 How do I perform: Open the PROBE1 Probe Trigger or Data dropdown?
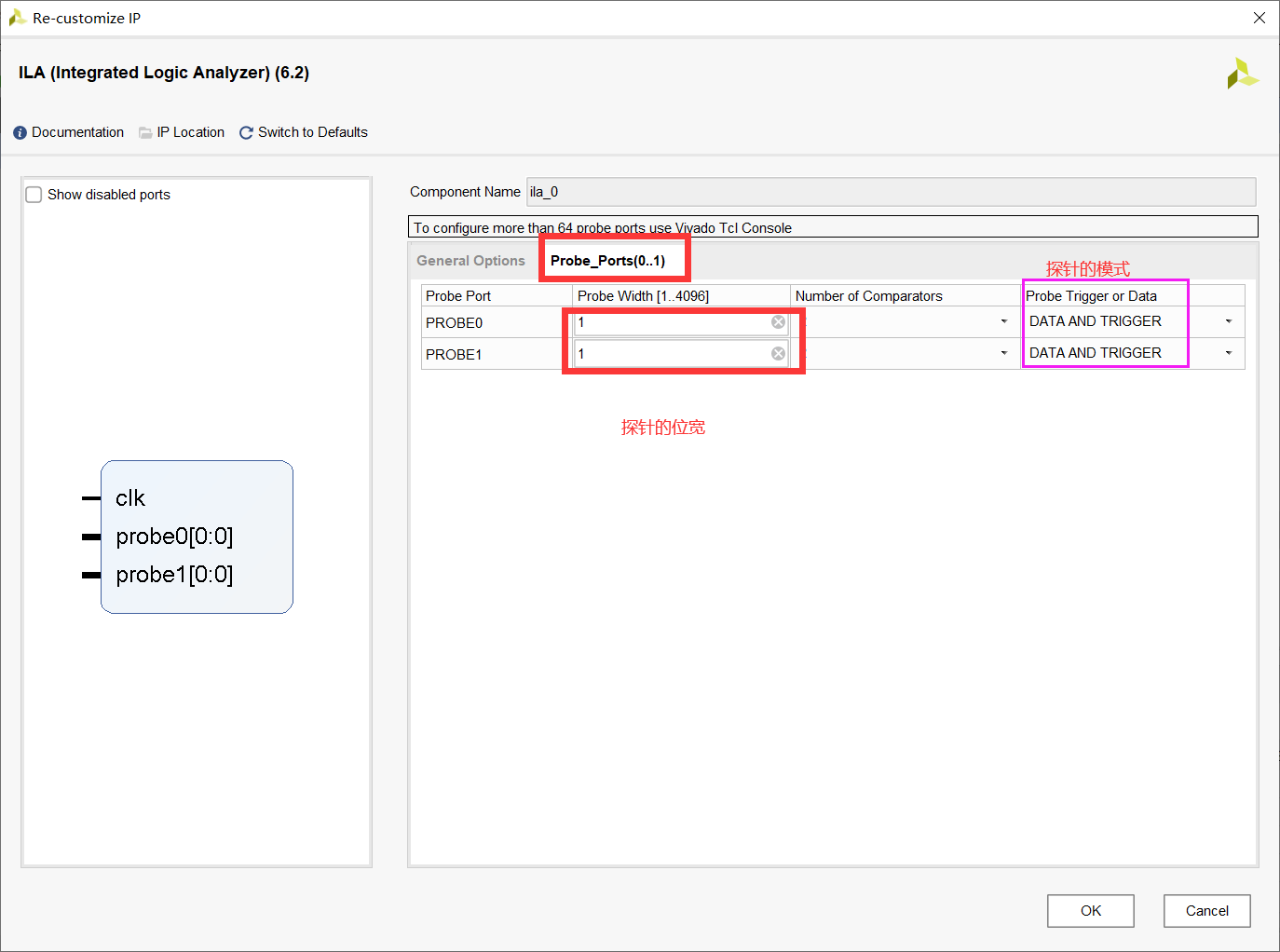[x=1229, y=353]
